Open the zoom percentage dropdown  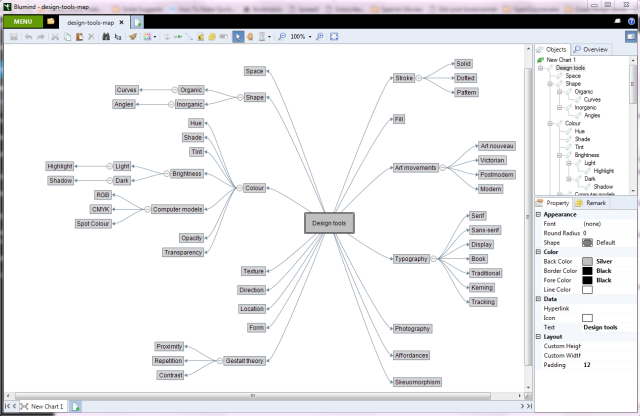click(x=310, y=37)
